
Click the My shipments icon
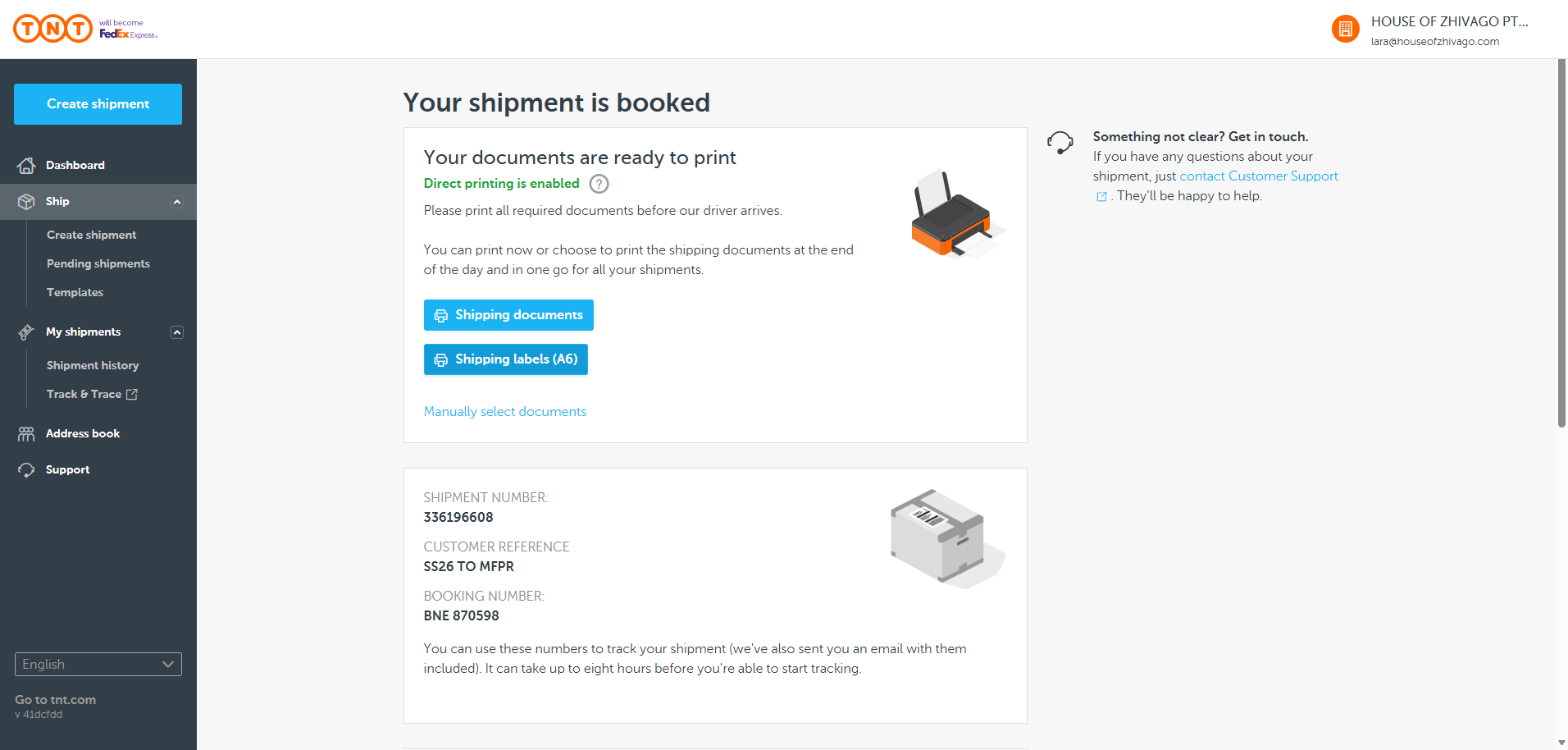26,332
